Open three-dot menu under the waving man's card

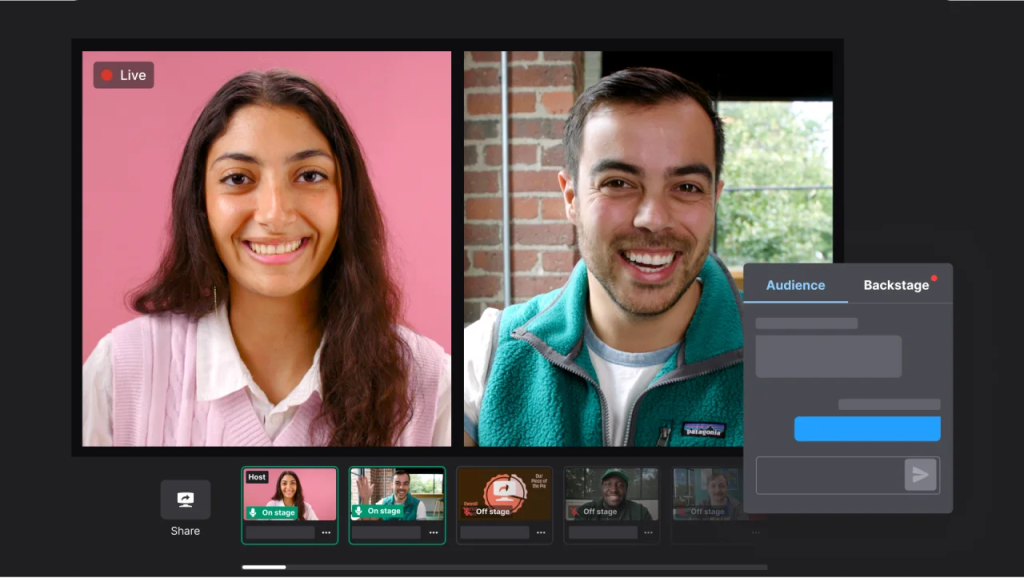click(x=434, y=533)
